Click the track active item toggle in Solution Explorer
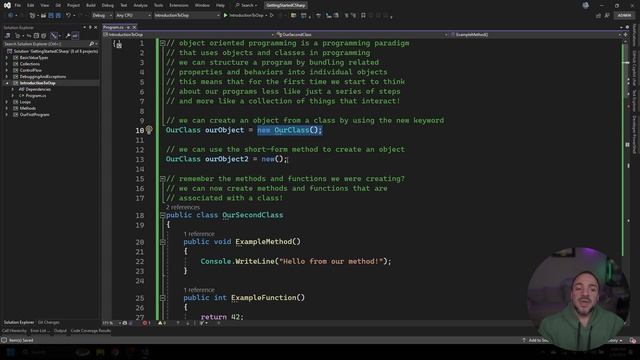The image size is (640, 360). click(x=54, y=36)
